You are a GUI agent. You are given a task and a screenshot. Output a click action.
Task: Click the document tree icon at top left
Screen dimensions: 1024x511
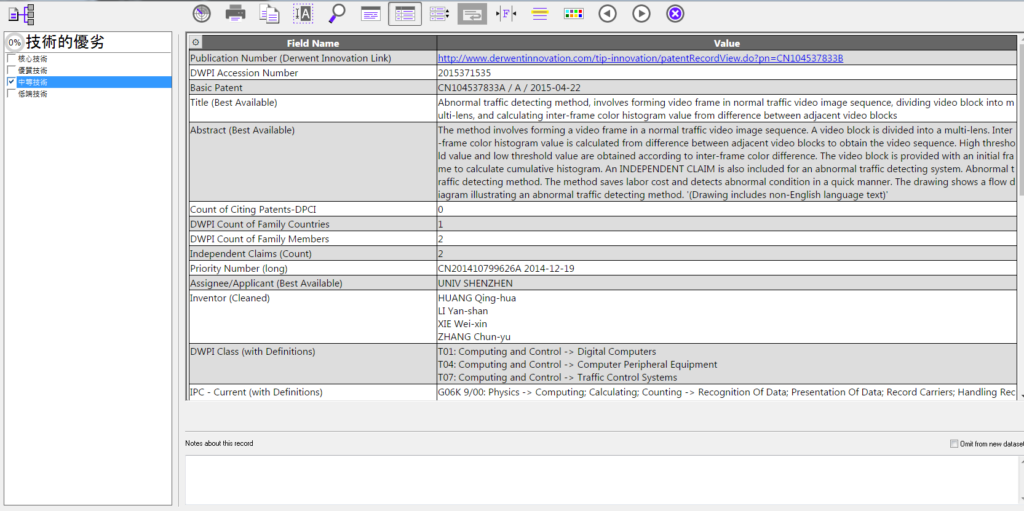coord(22,14)
